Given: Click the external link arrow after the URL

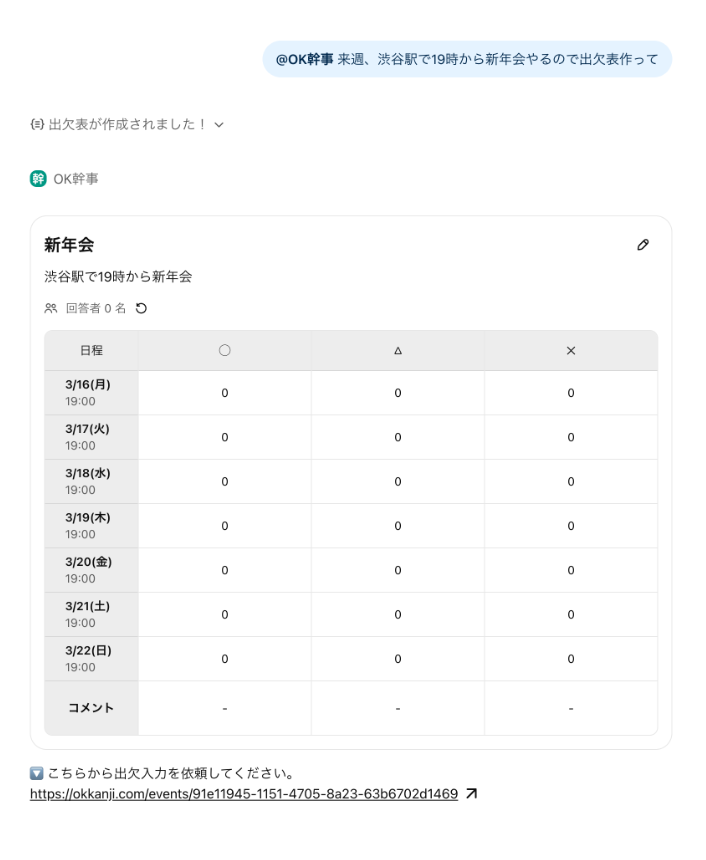Looking at the screenshot, I should pos(472,794).
